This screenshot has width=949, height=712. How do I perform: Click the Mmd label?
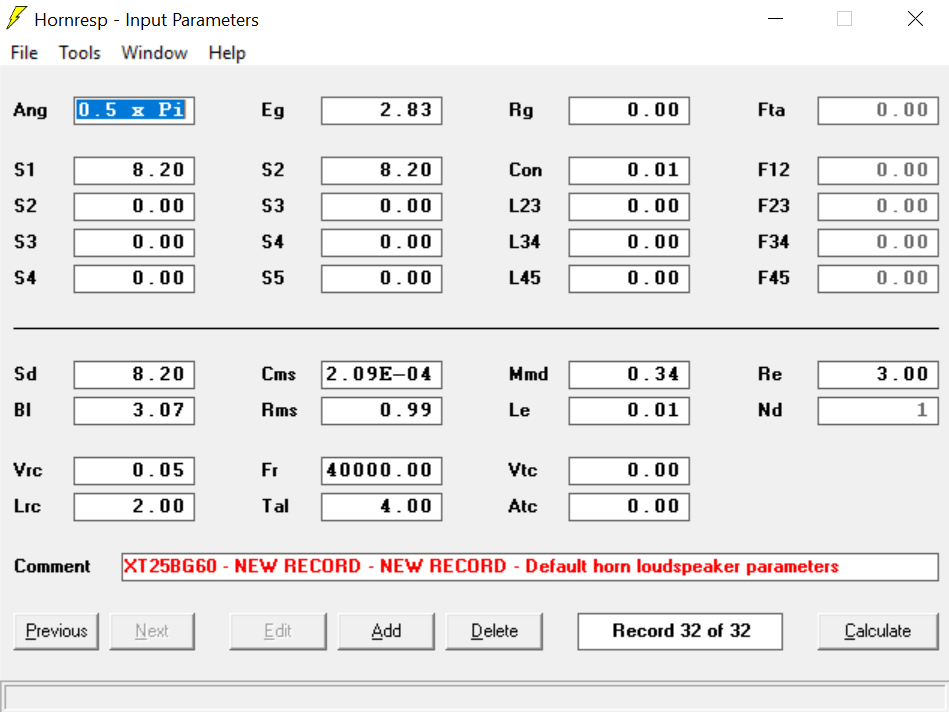(528, 374)
